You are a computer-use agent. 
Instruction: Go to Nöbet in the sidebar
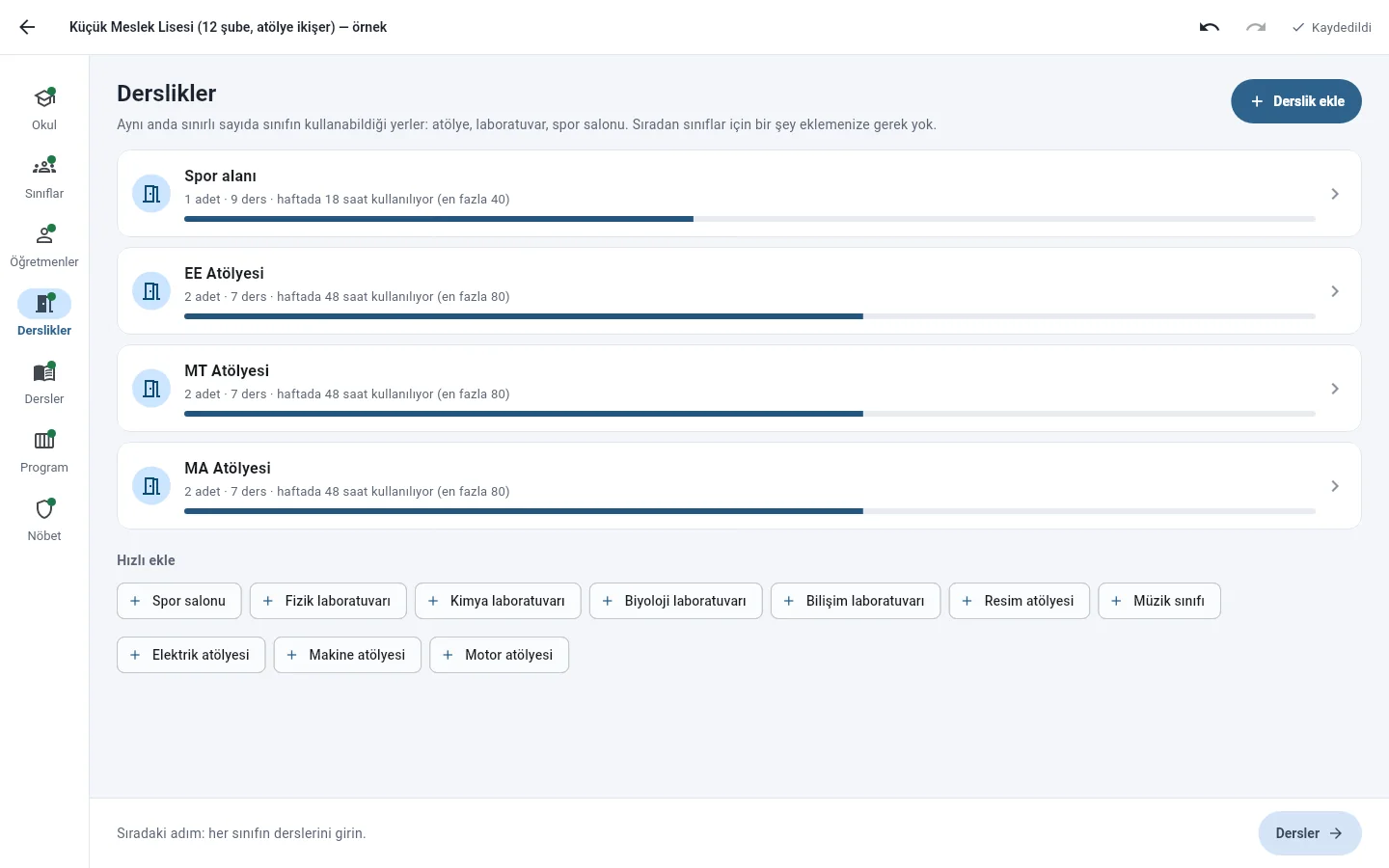click(44, 521)
